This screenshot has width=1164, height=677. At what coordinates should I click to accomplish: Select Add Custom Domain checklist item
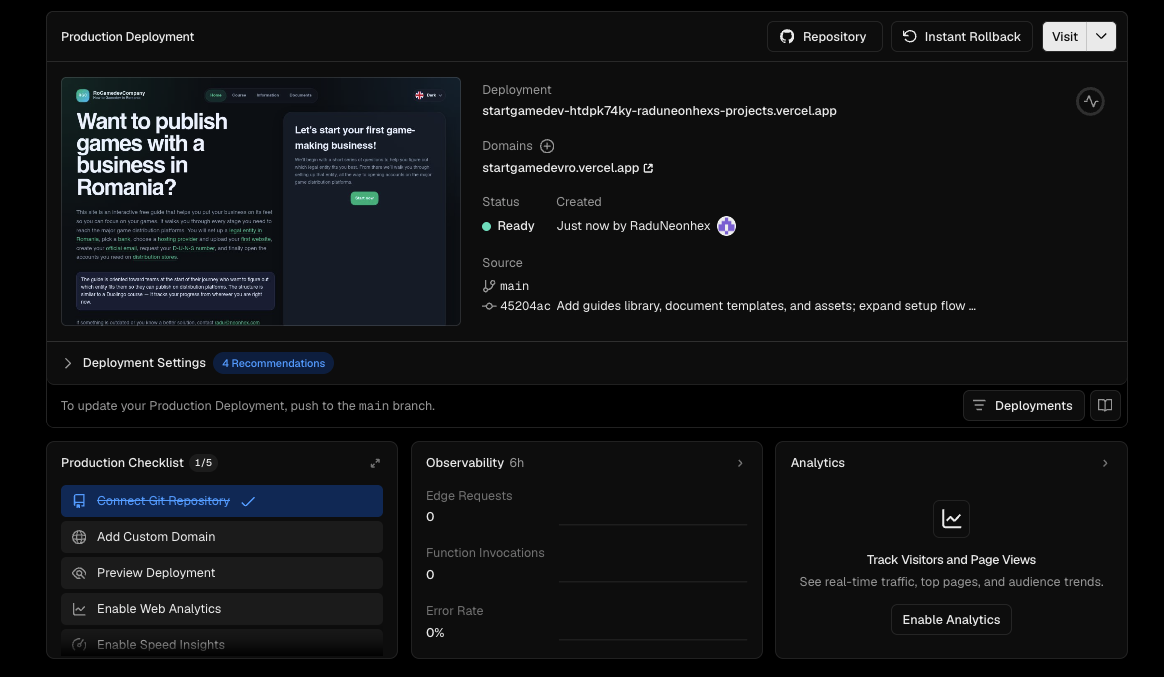pyautogui.click(x=222, y=537)
